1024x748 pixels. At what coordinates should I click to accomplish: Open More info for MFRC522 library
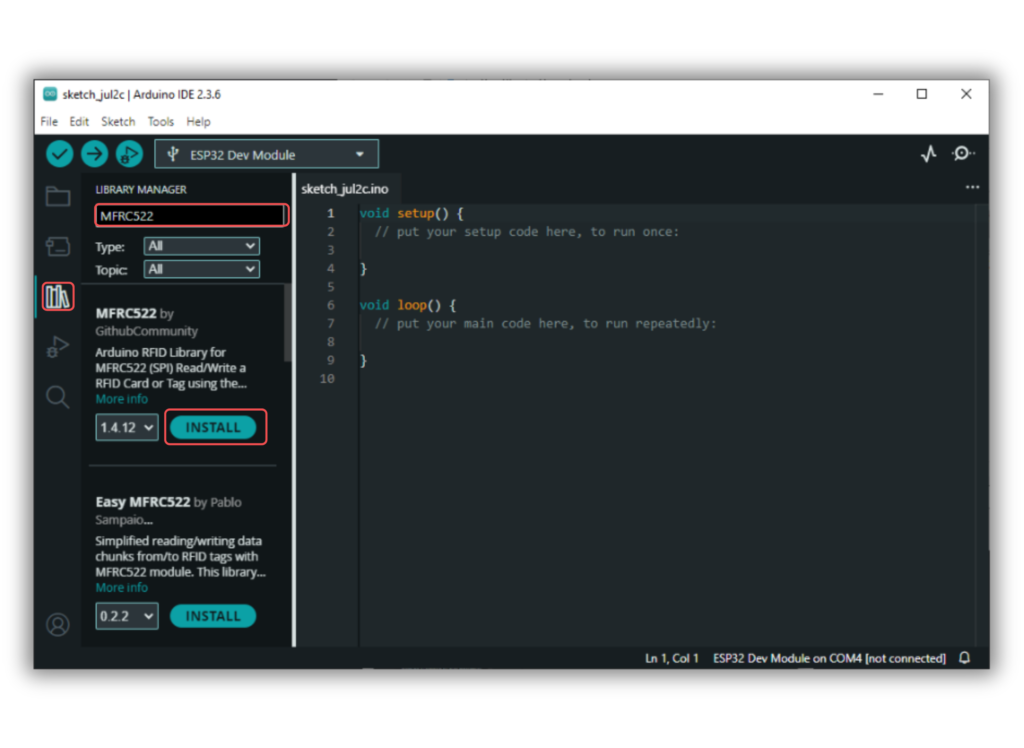(121, 399)
